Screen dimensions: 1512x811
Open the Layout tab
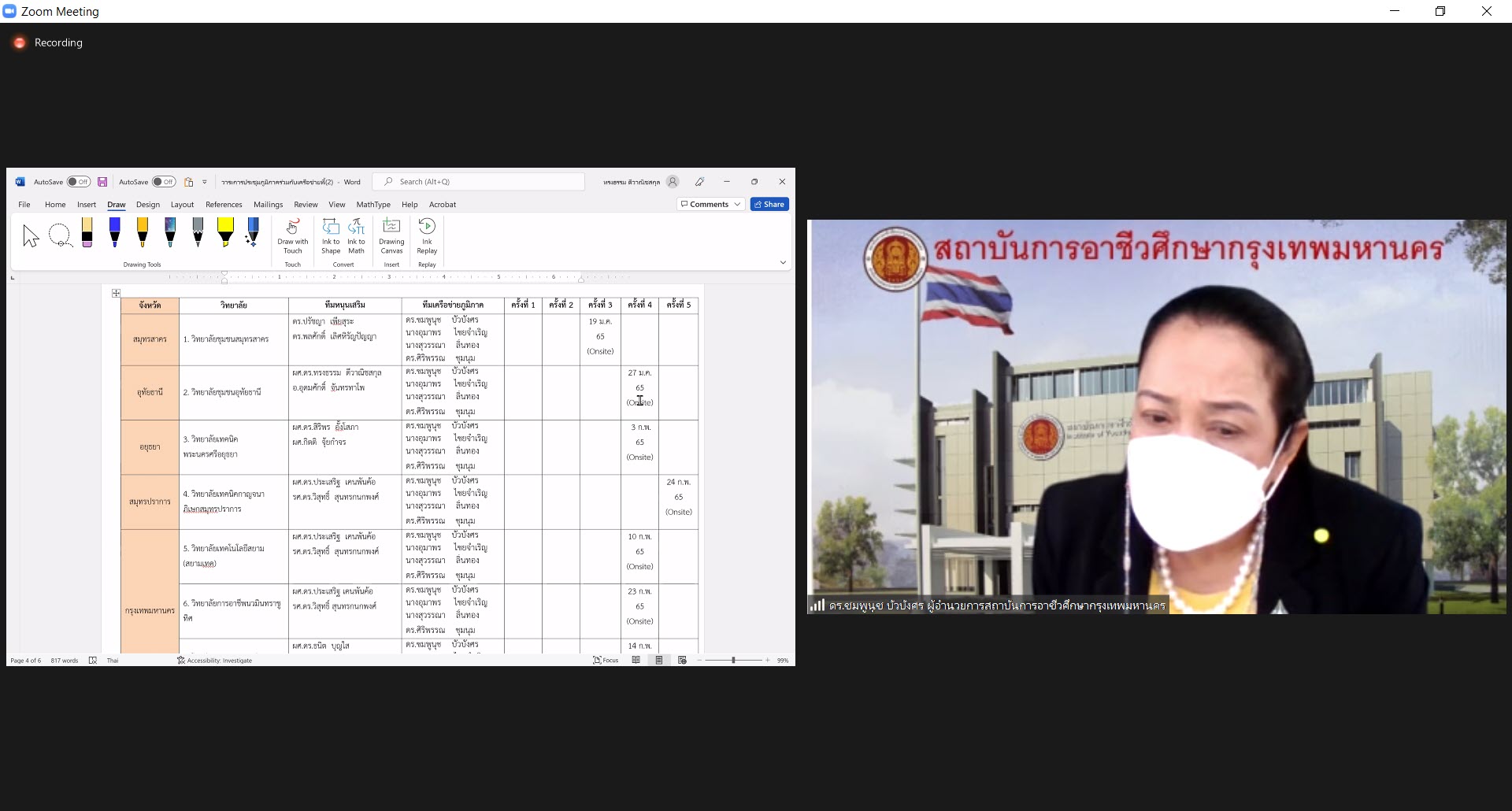[x=182, y=205]
